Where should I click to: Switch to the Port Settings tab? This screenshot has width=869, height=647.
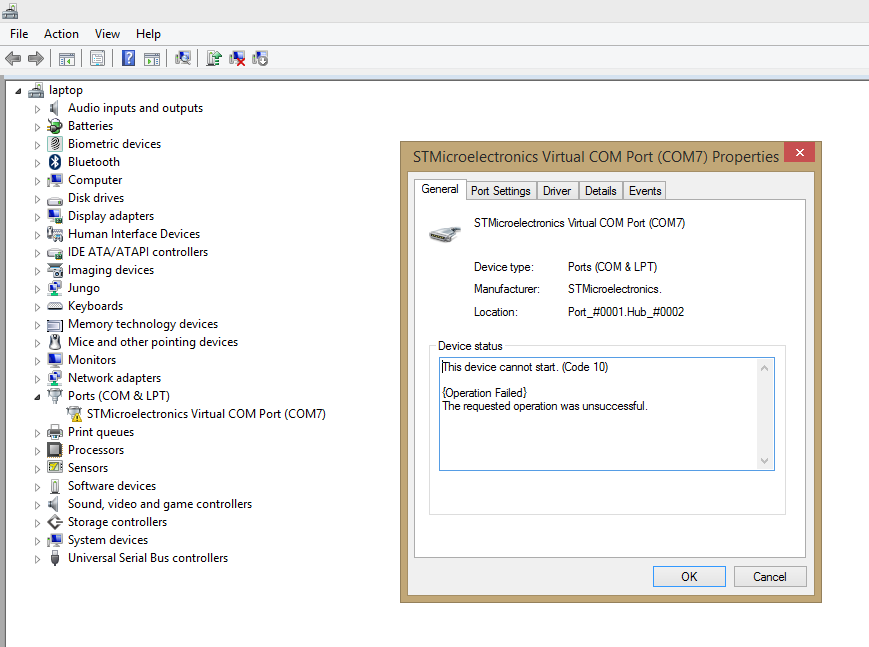click(500, 191)
